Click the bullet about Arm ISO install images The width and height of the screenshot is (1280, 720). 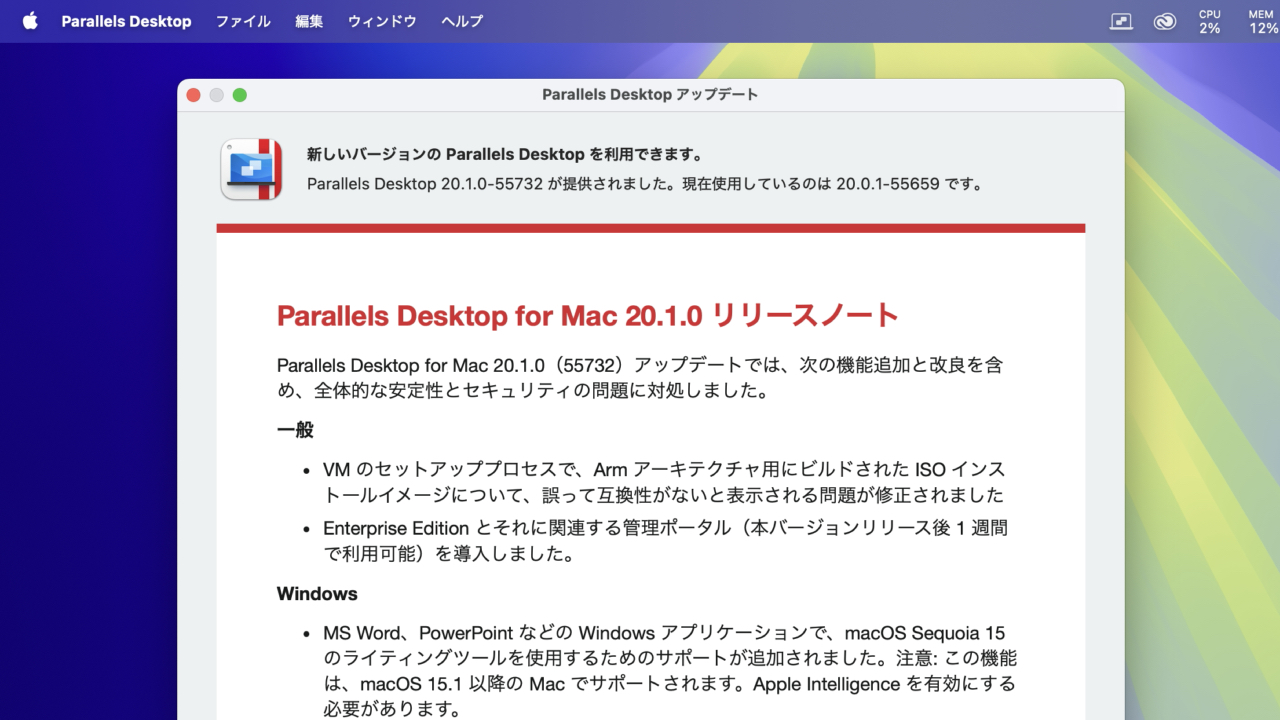[x=664, y=482]
